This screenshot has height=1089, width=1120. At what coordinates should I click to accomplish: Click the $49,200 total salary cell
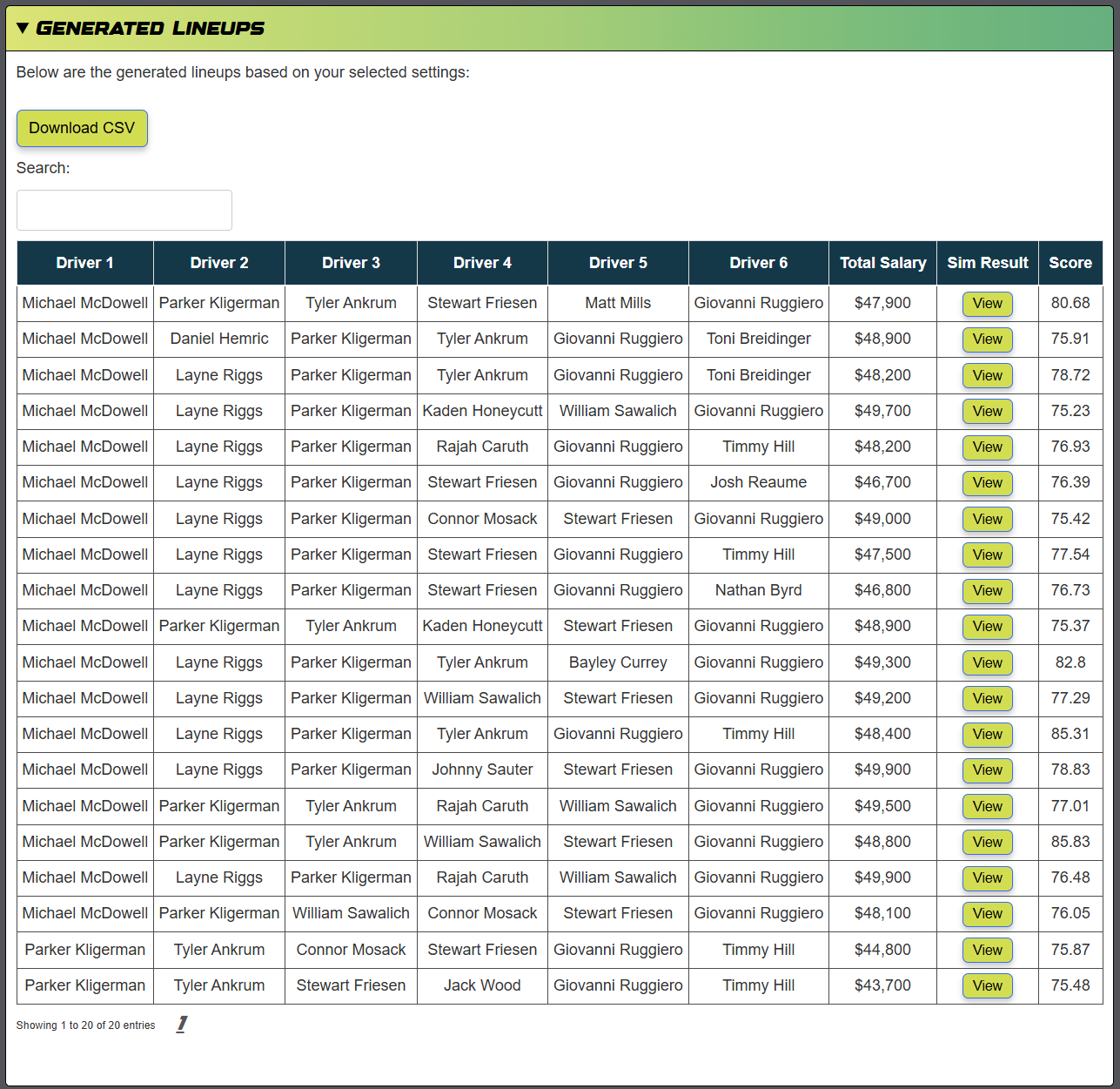pyautogui.click(x=882, y=698)
